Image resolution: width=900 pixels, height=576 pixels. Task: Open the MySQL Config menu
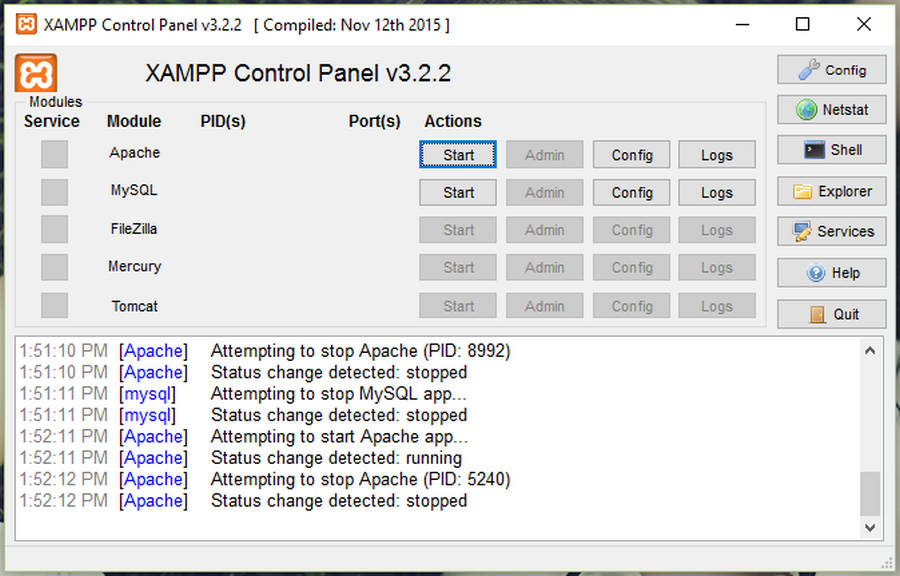click(x=631, y=192)
